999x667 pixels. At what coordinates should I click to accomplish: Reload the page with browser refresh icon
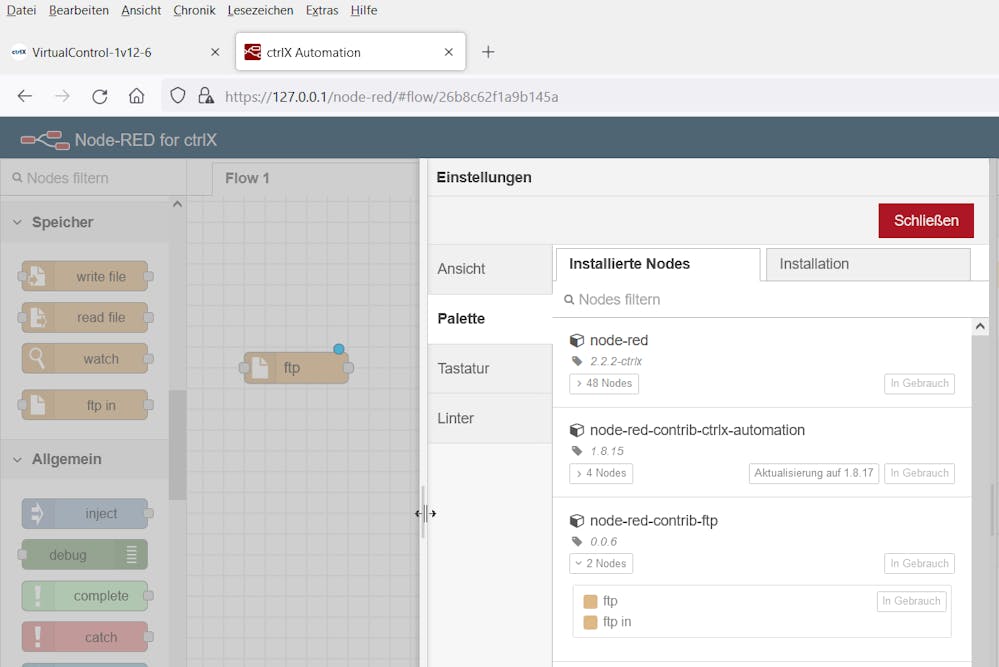(99, 96)
